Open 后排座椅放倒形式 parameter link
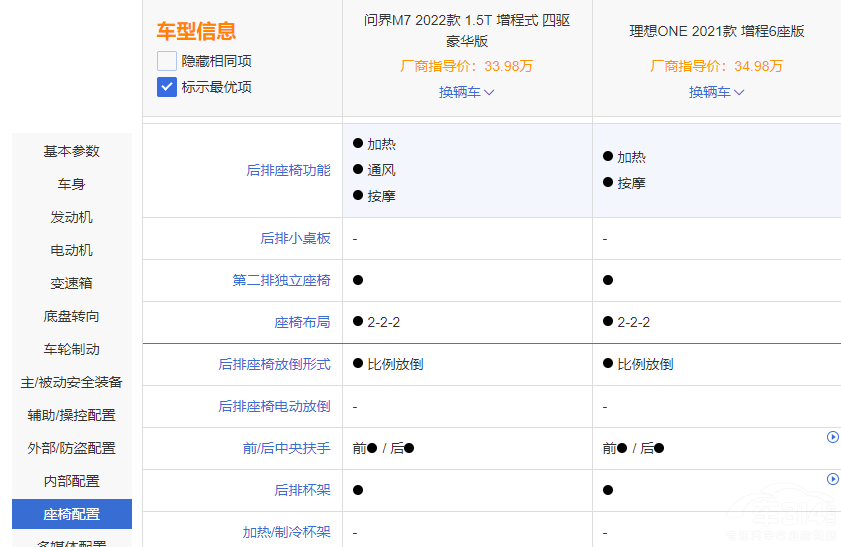This screenshot has height=547, width=841. 274,364
